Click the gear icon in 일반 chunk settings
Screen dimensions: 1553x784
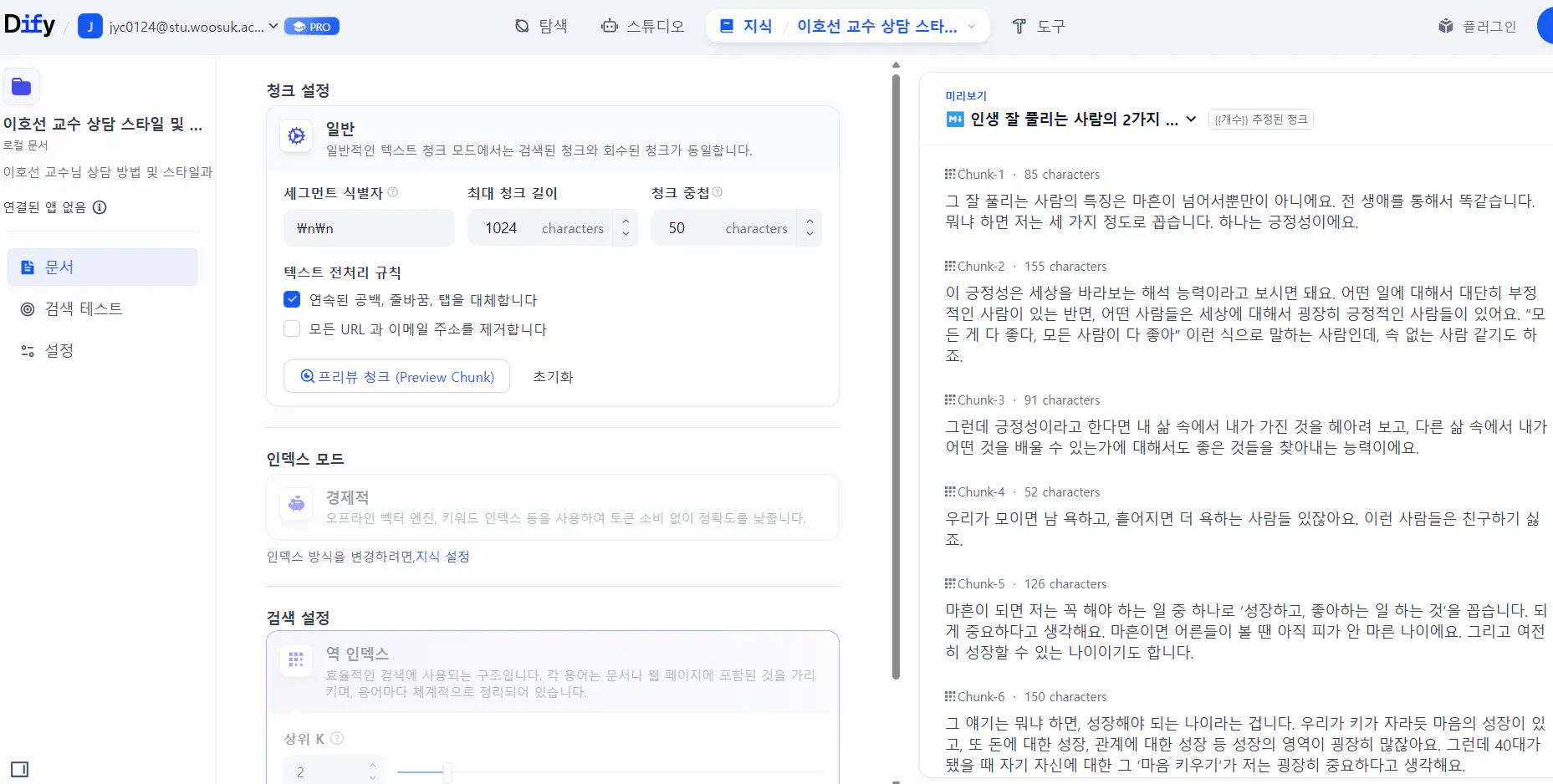coord(296,135)
